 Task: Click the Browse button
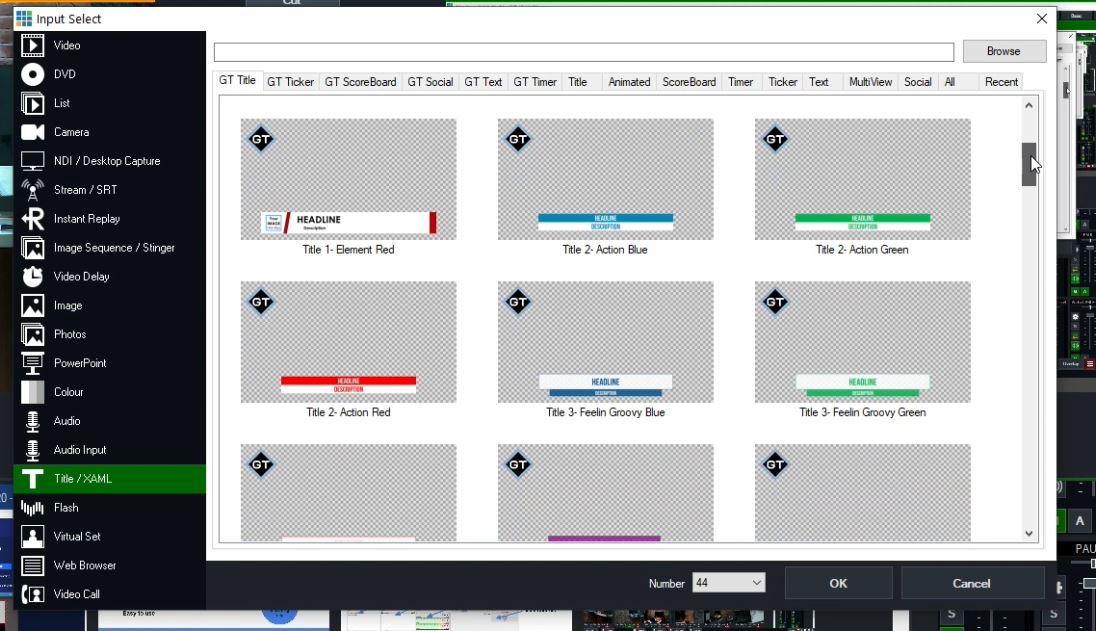pyautogui.click(x=1003, y=51)
